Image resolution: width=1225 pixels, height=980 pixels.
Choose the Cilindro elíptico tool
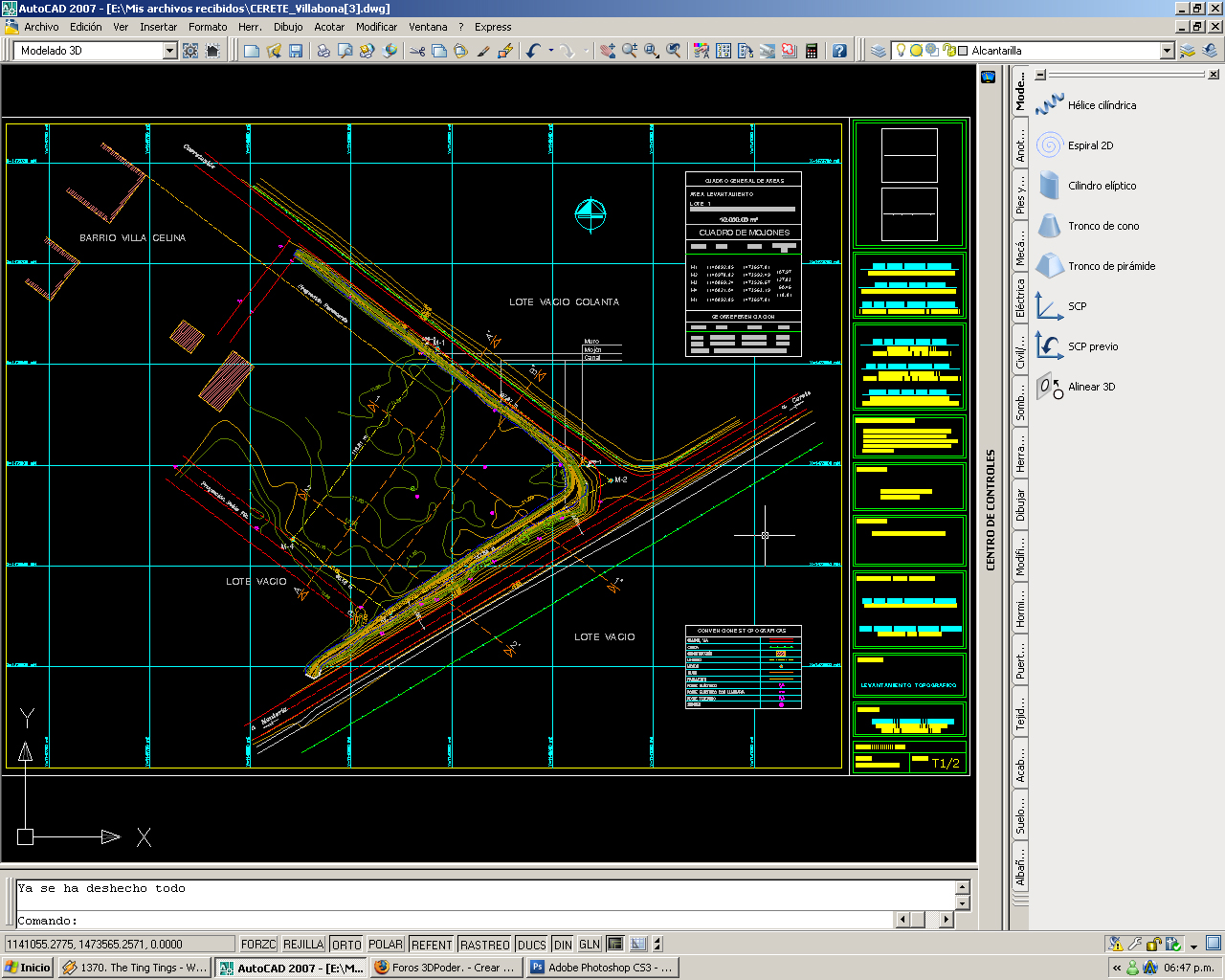click(x=1086, y=186)
